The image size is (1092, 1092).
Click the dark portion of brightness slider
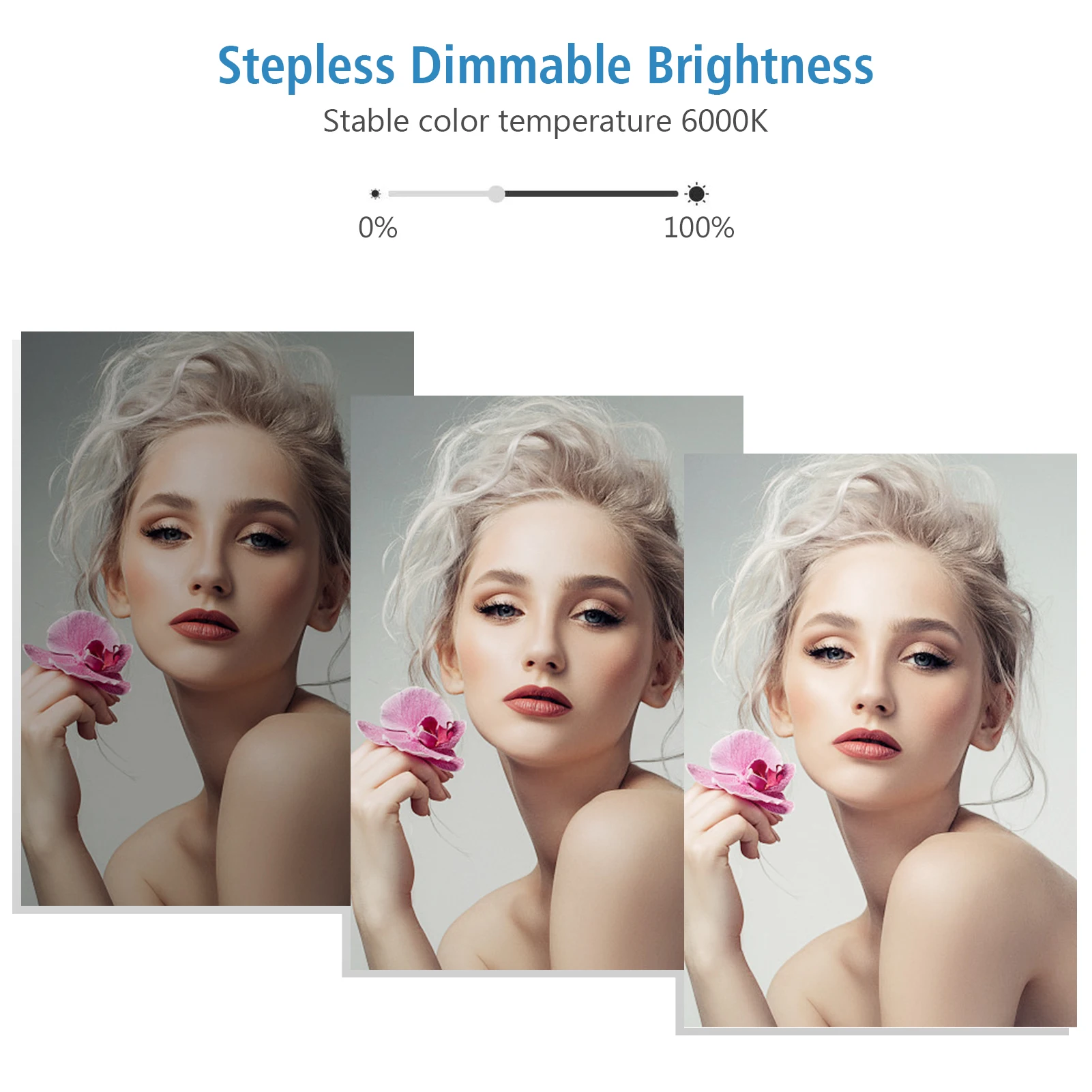(591, 194)
